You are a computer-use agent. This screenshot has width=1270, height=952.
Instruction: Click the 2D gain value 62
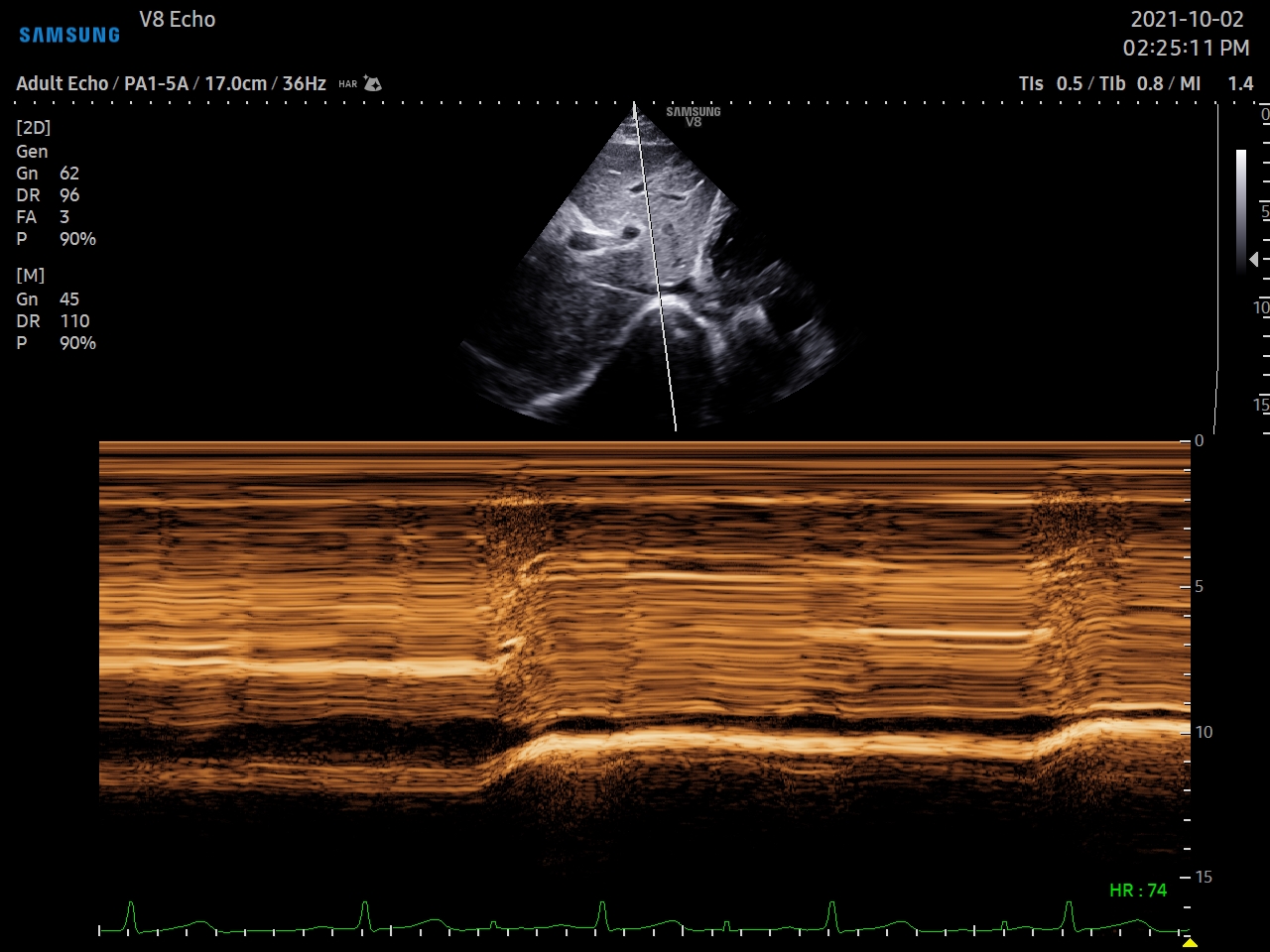[x=69, y=174]
